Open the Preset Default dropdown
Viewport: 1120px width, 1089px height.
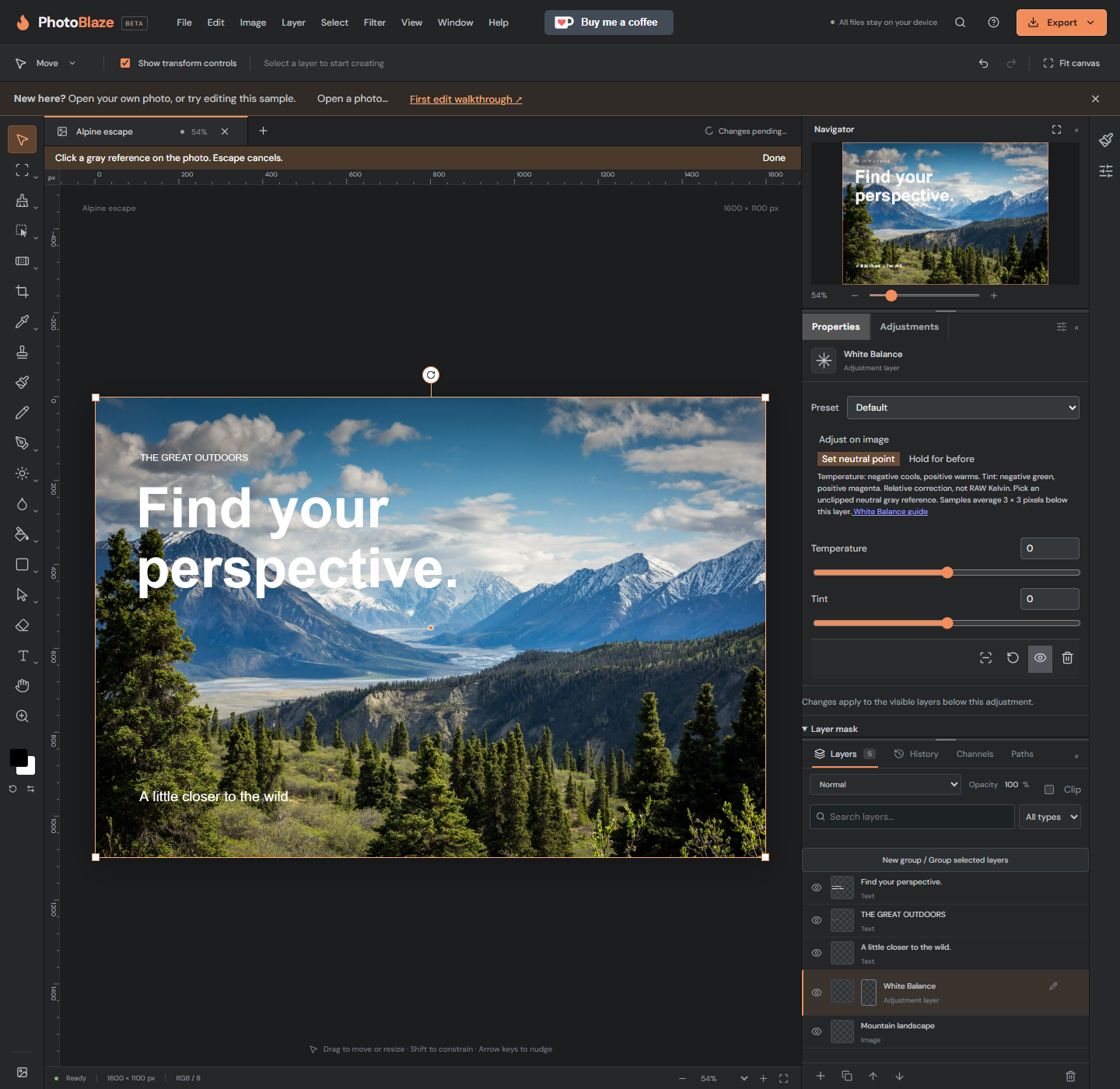pos(963,408)
